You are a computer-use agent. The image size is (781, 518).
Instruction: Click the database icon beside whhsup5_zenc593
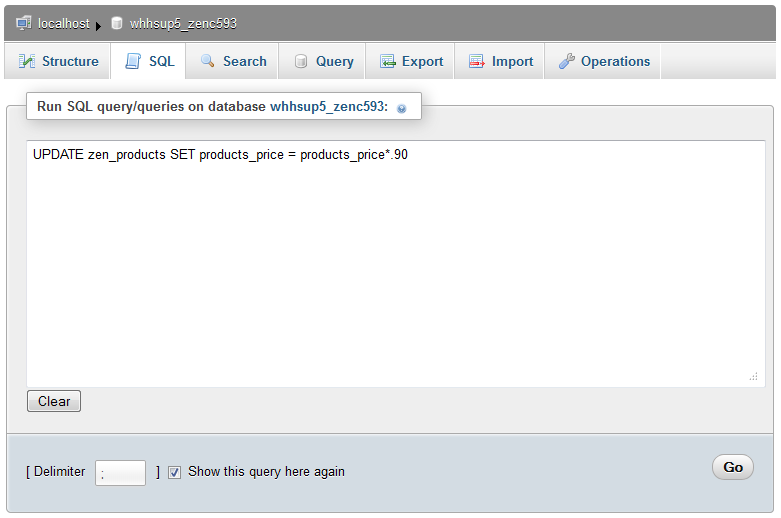pos(117,22)
